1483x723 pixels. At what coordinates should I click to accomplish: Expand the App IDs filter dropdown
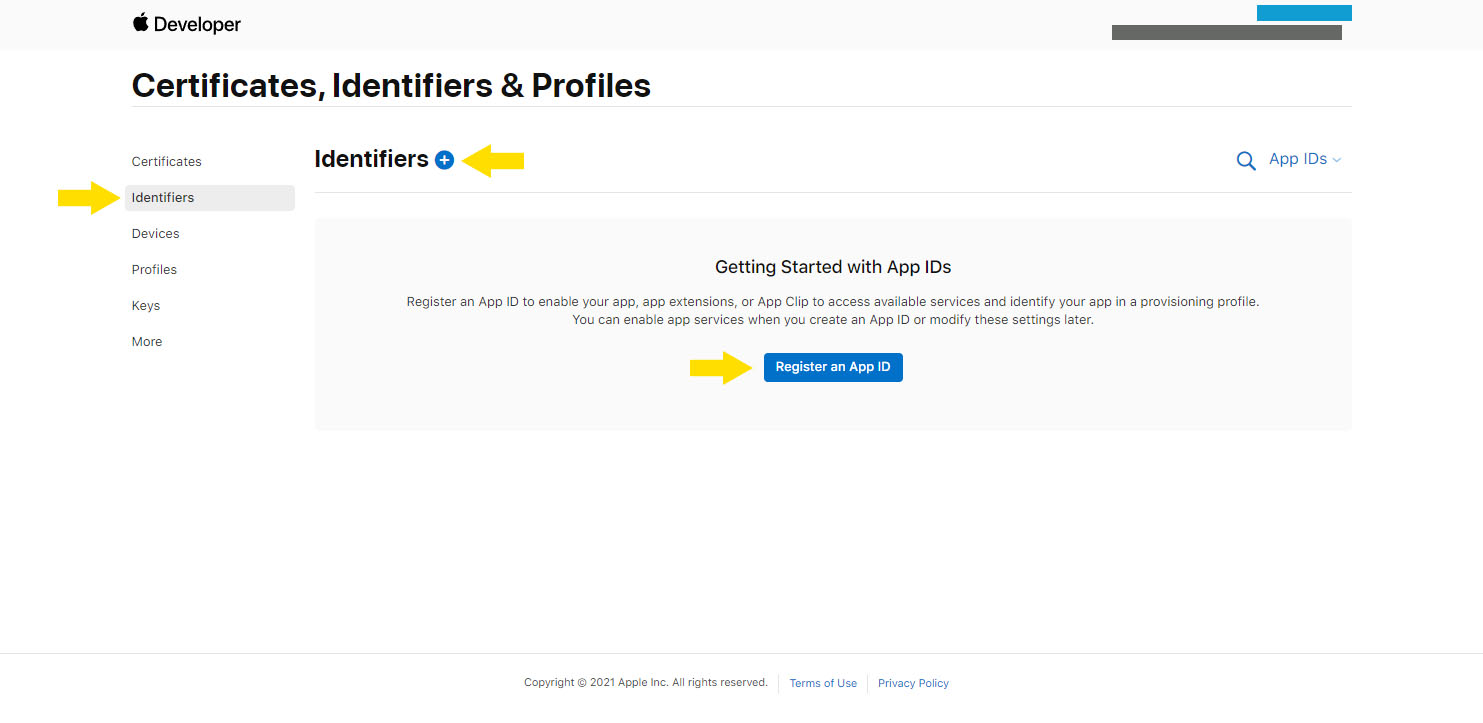[1305, 159]
